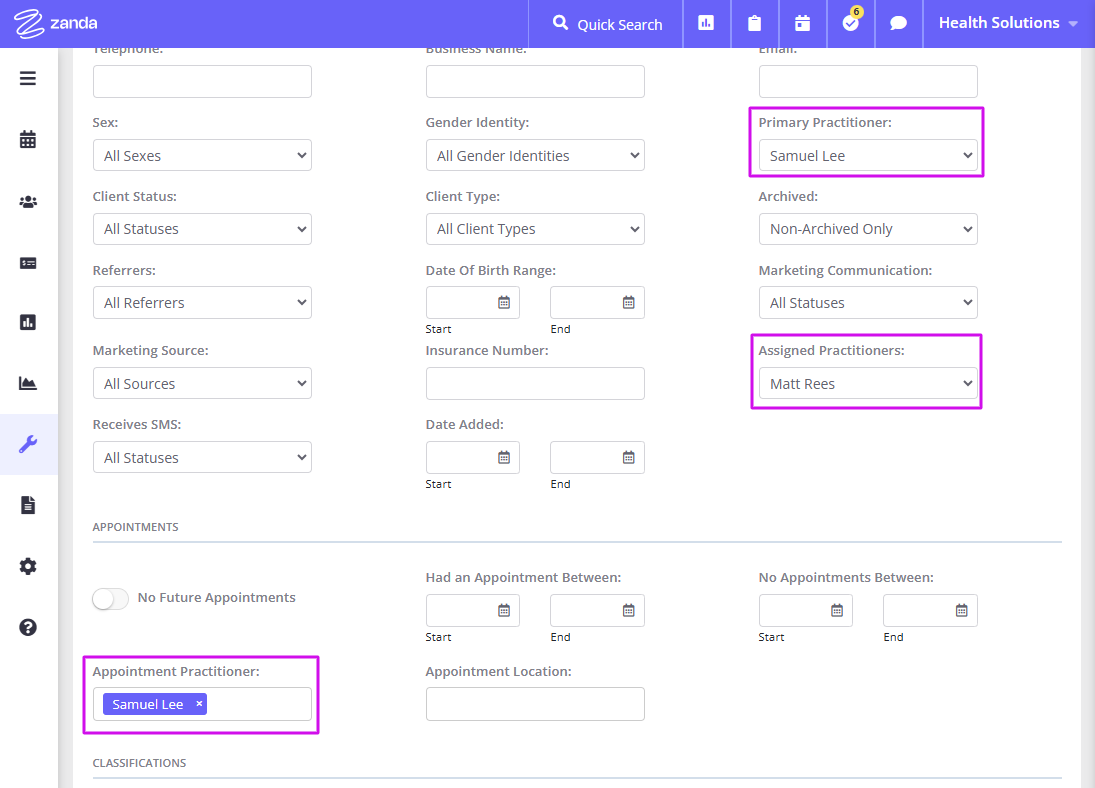The height and width of the screenshot is (788, 1095).
Task: Open the Date Added start date picker
Action: [x=506, y=457]
